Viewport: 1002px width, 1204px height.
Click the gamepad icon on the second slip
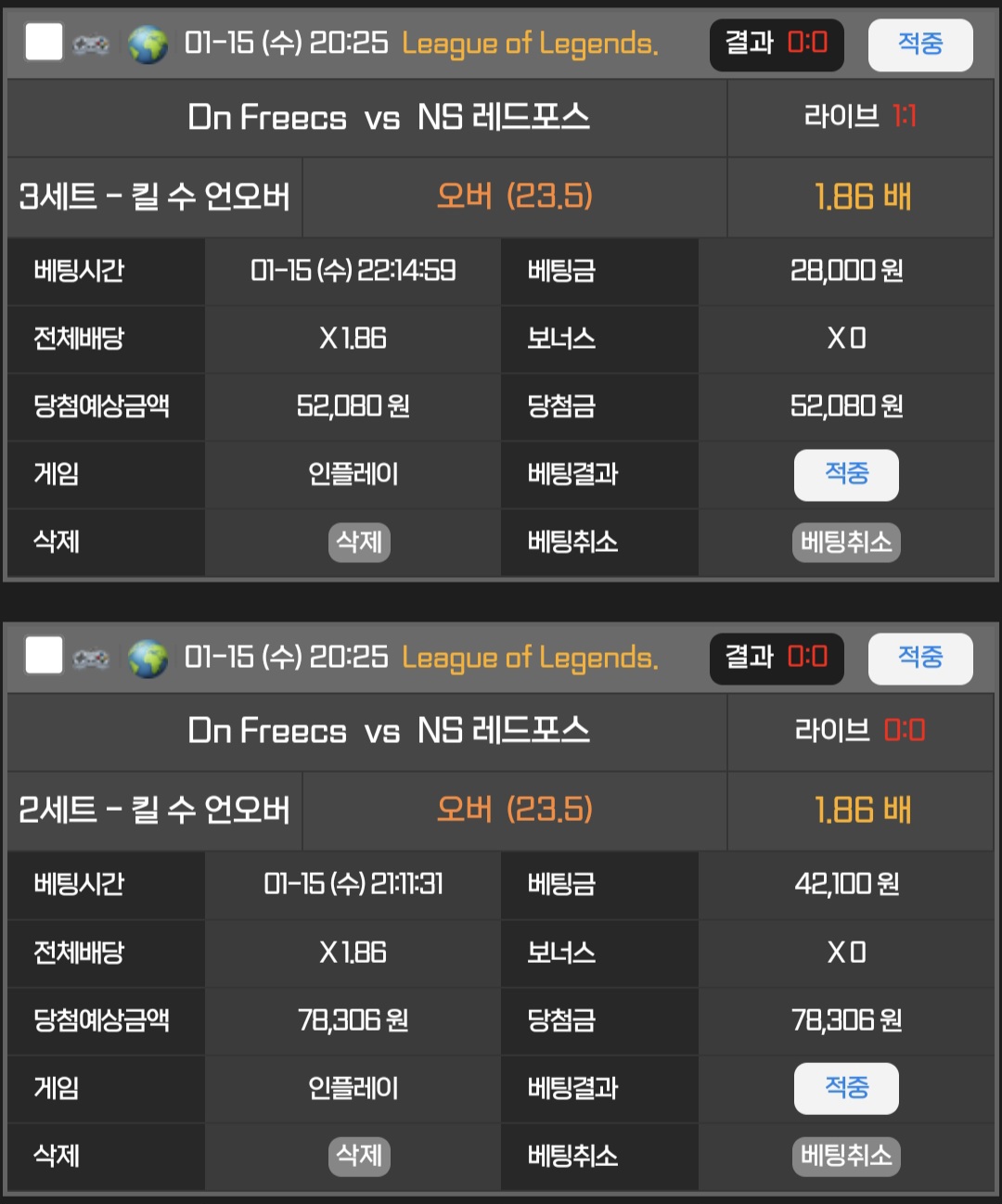(91, 658)
